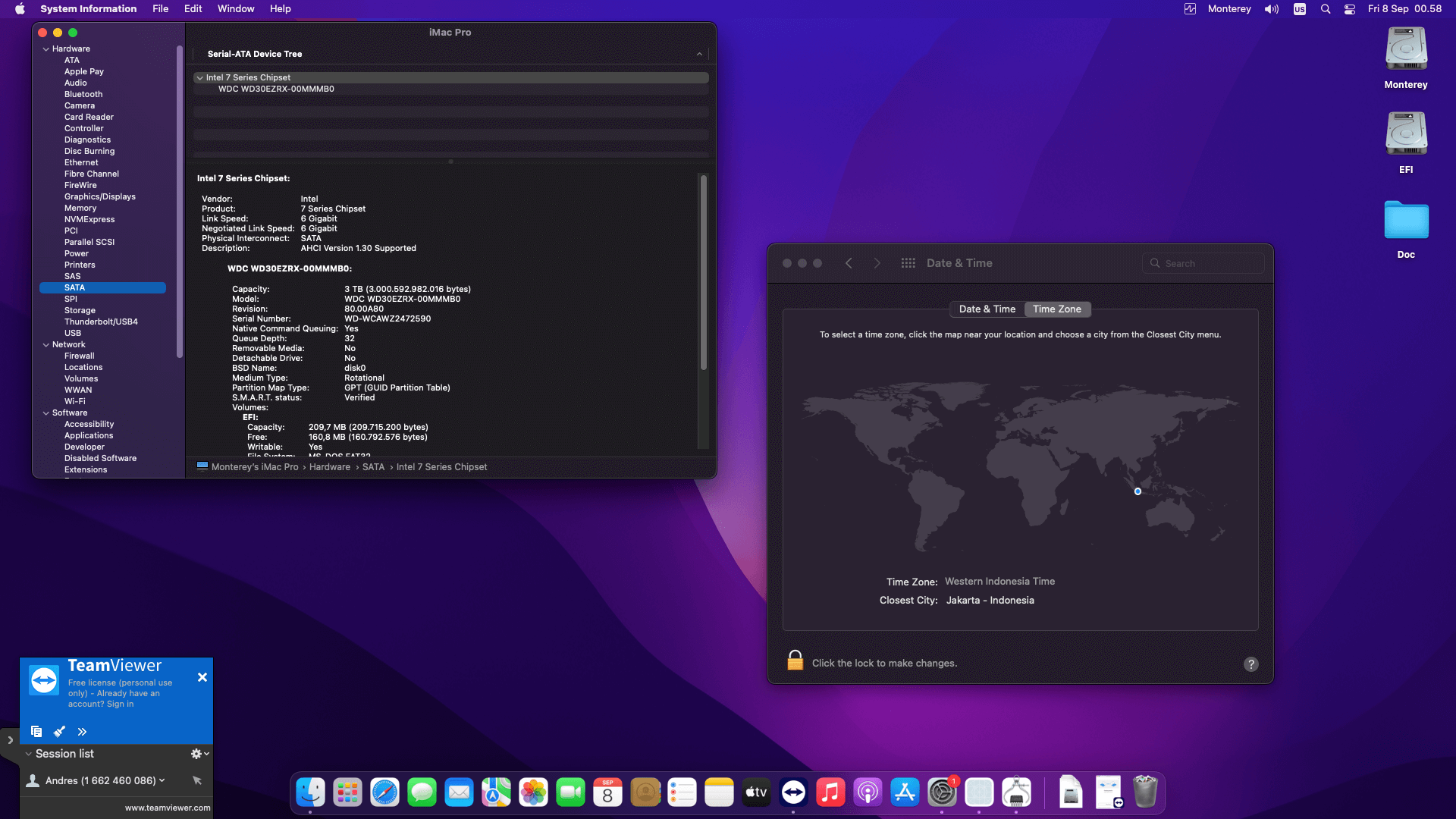
Task: Open Finder from the Dock
Action: 310,792
